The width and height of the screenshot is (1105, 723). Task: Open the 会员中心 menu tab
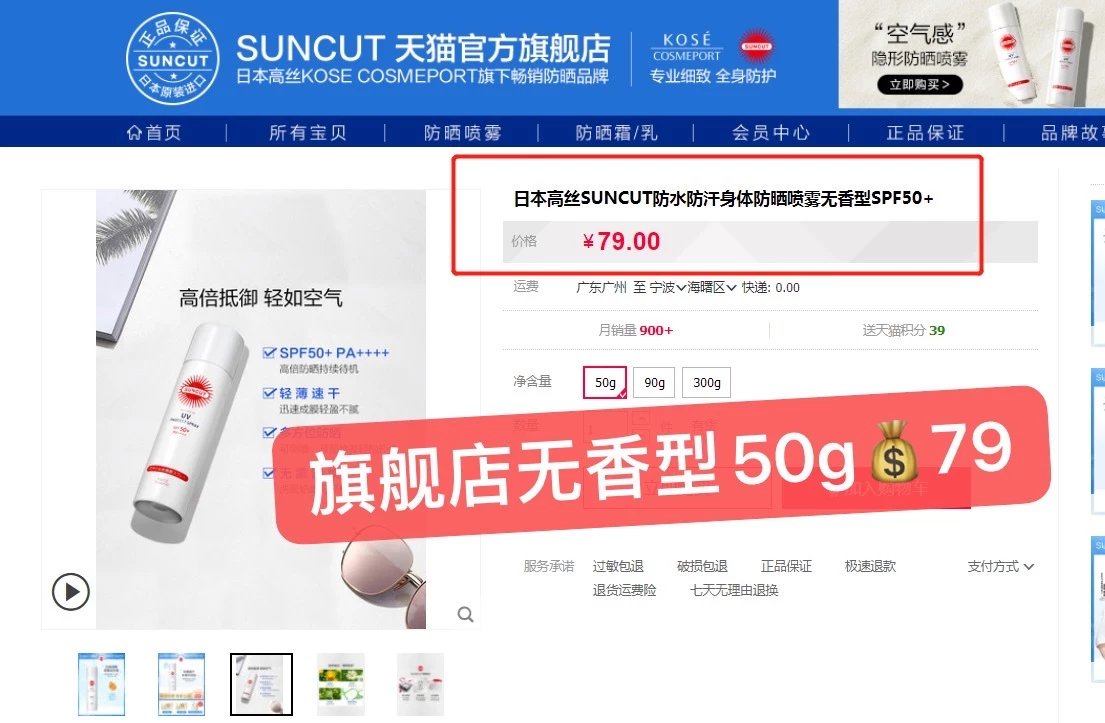[771, 132]
